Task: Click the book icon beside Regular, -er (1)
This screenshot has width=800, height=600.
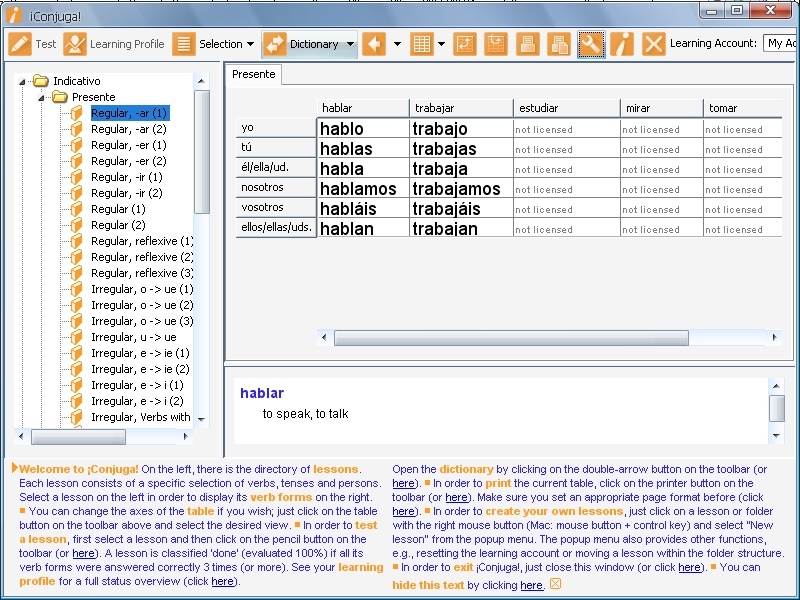Action: (77, 145)
